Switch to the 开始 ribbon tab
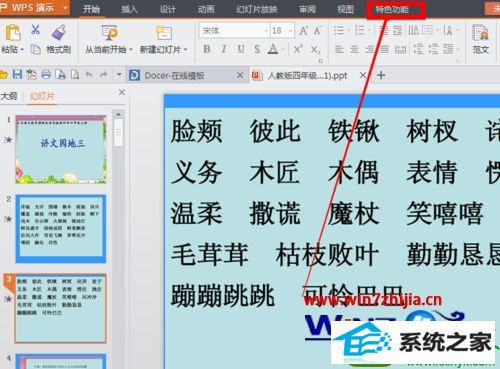This screenshot has width=500, height=369. 91,9
